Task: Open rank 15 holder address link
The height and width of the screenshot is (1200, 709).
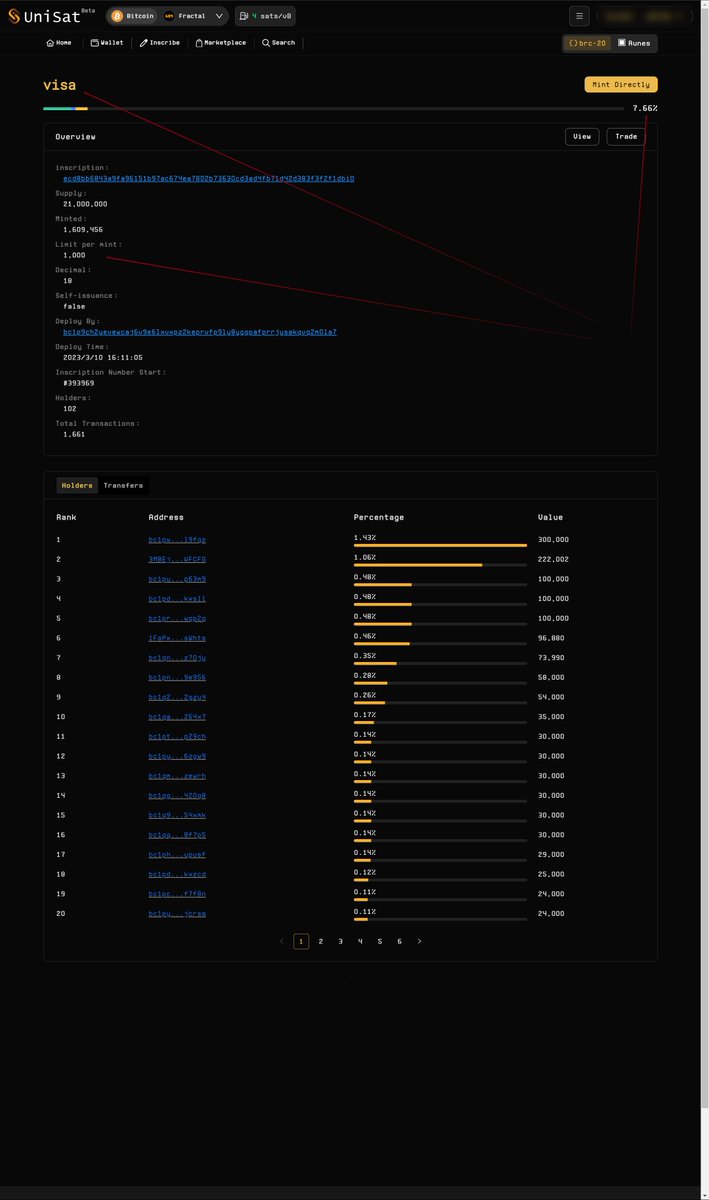Action: 177,815
